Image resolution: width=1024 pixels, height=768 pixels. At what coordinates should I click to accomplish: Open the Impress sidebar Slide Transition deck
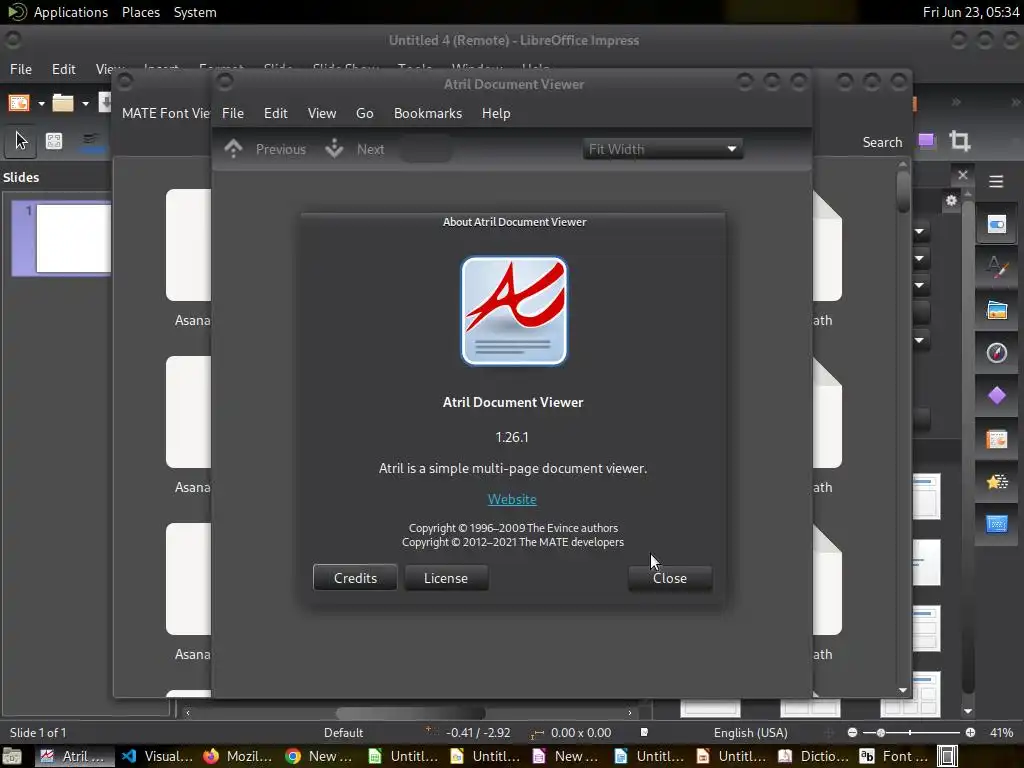click(x=997, y=440)
